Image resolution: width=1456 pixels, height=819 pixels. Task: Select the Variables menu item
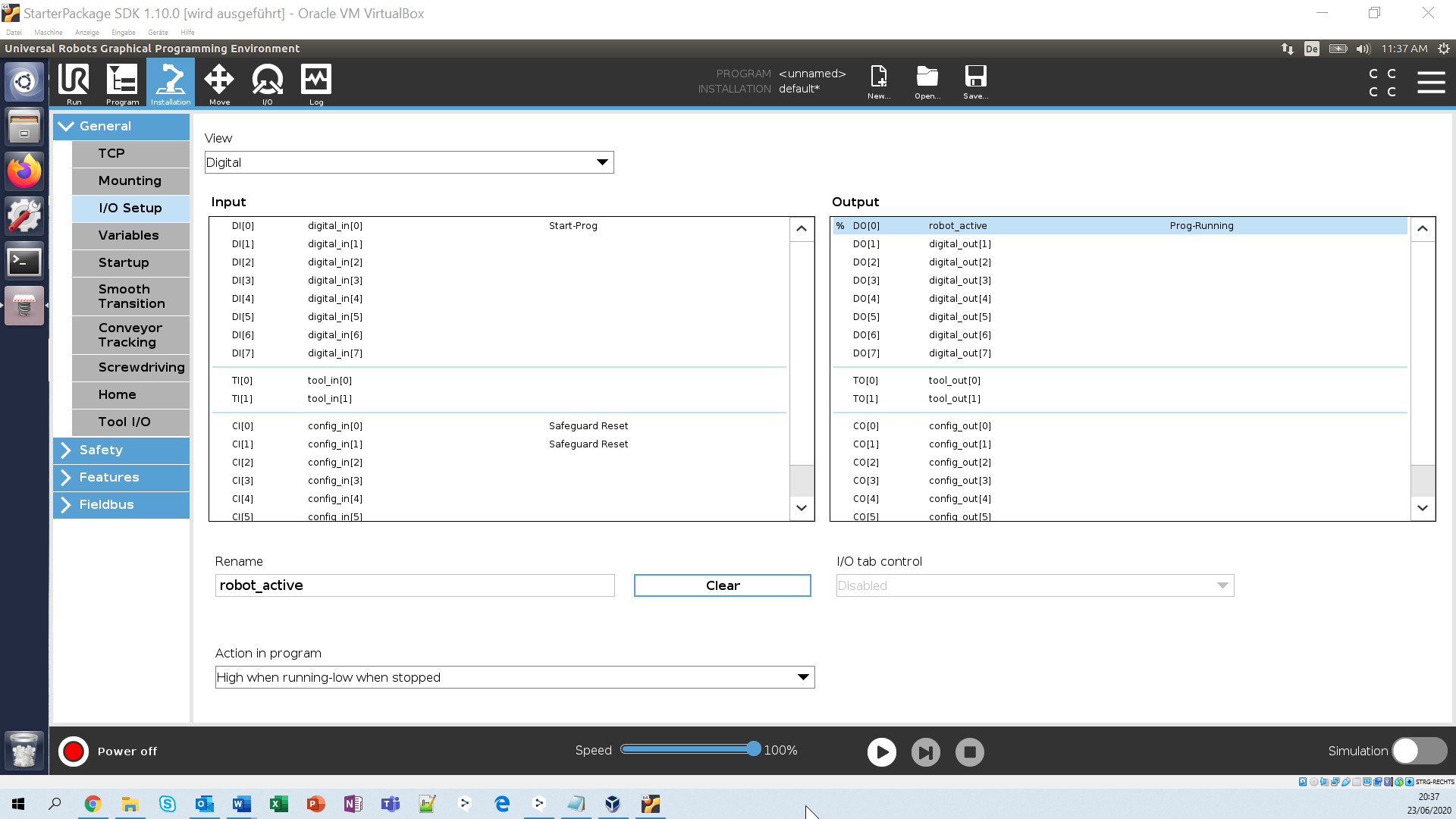[x=130, y=235]
